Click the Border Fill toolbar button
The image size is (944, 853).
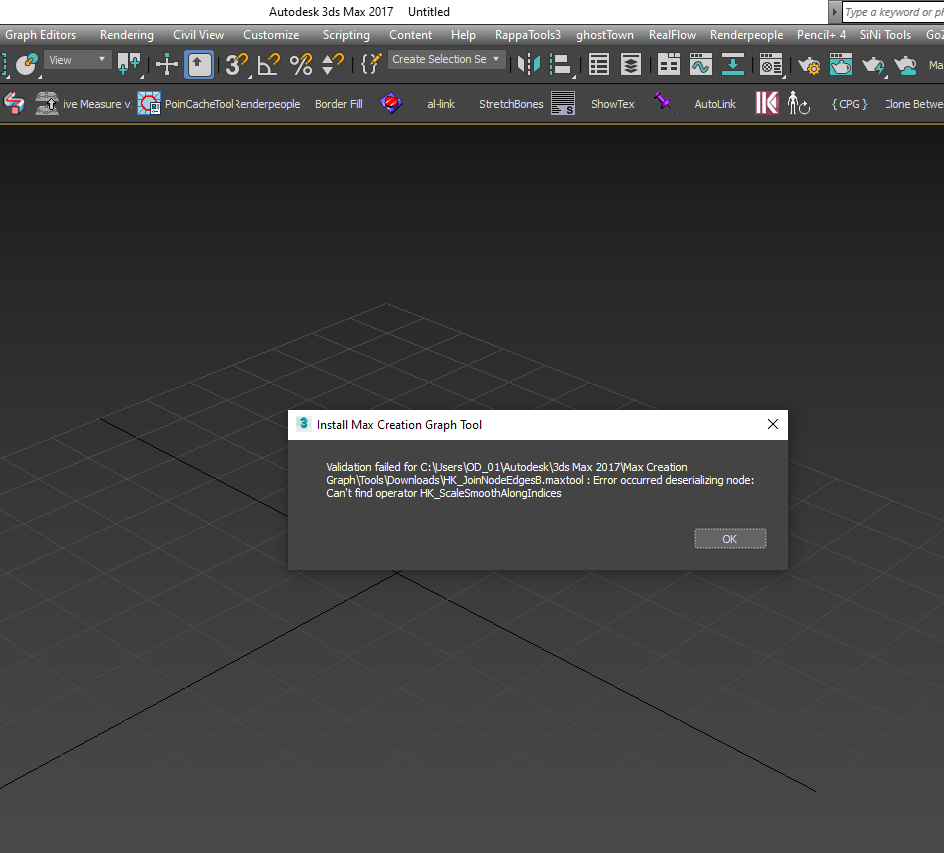338,104
